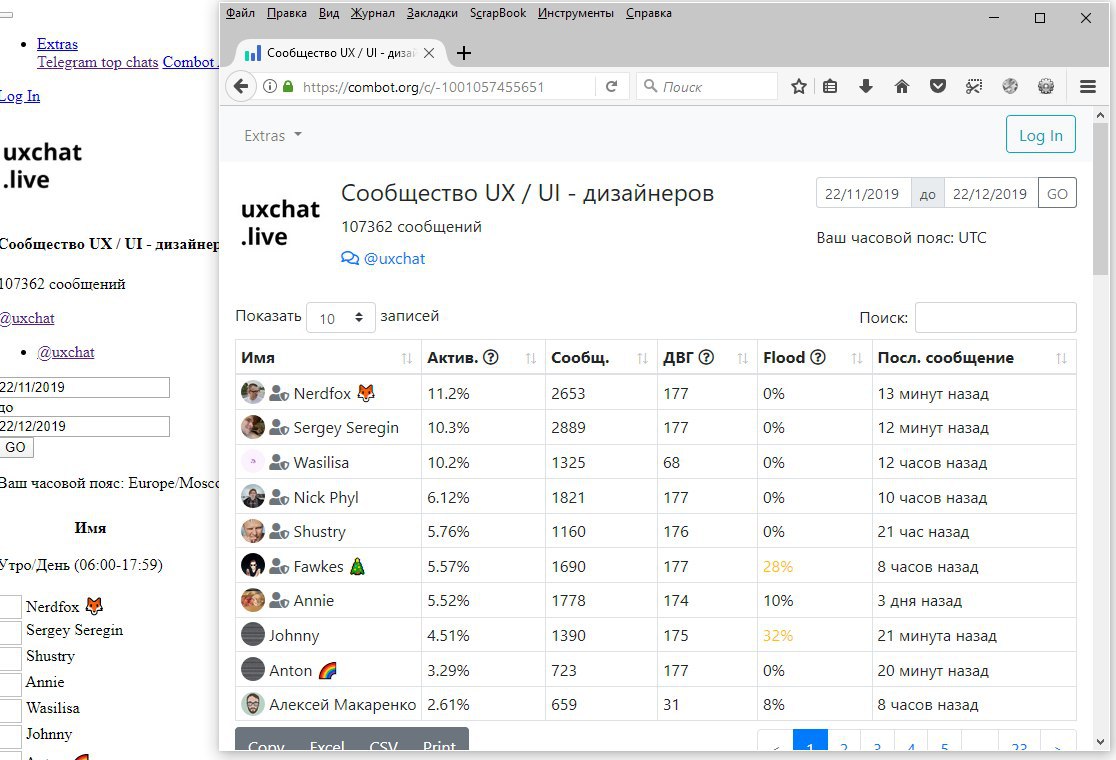Open the Показать records count dropdown
Image resolution: width=1116 pixels, height=760 pixels.
341,318
